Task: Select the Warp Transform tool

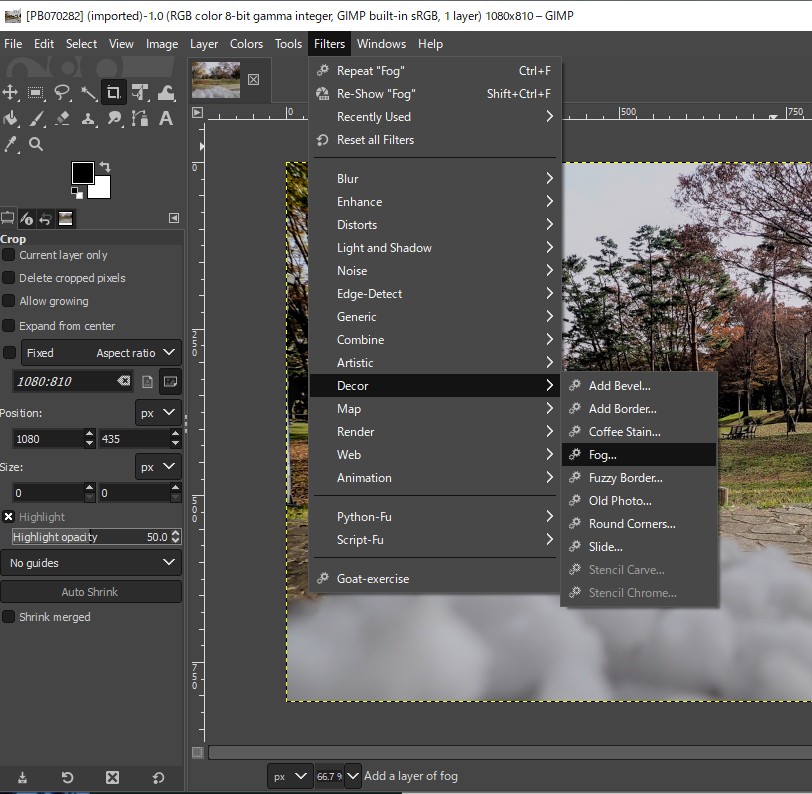Action: [166, 93]
